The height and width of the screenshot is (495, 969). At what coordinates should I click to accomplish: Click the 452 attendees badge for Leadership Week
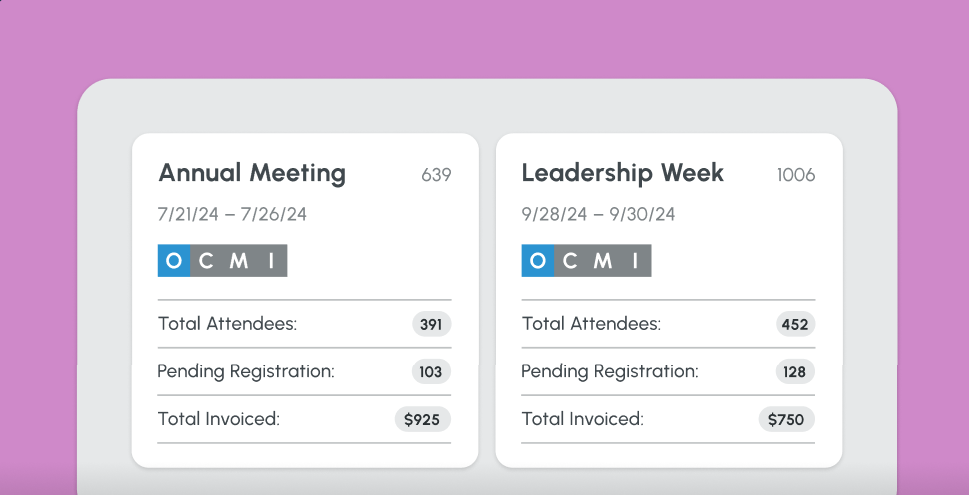(795, 324)
